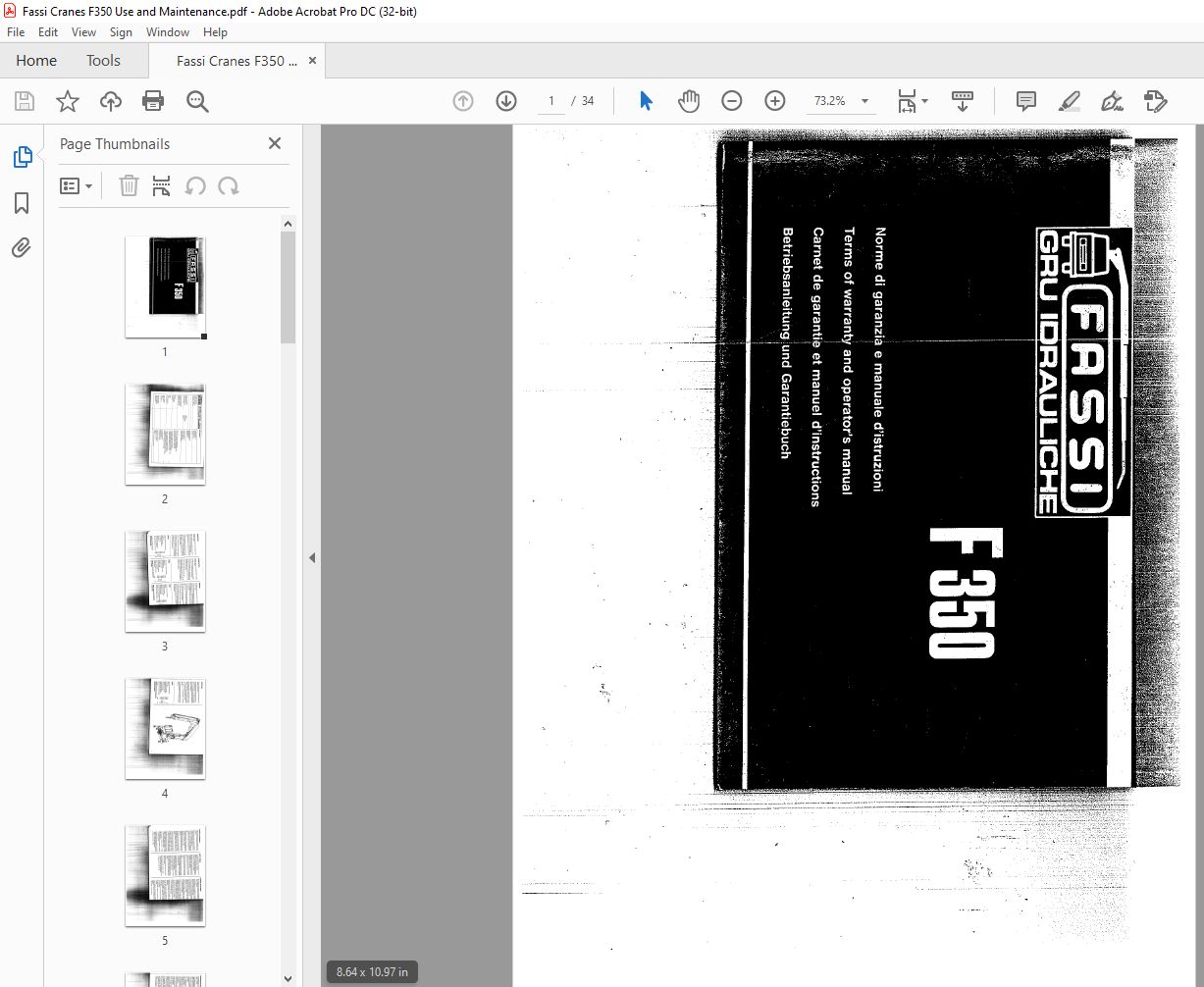The height and width of the screenshot is (987, 1204).
Task: Select page 1 thumbnail
Action: click(165, 287)
